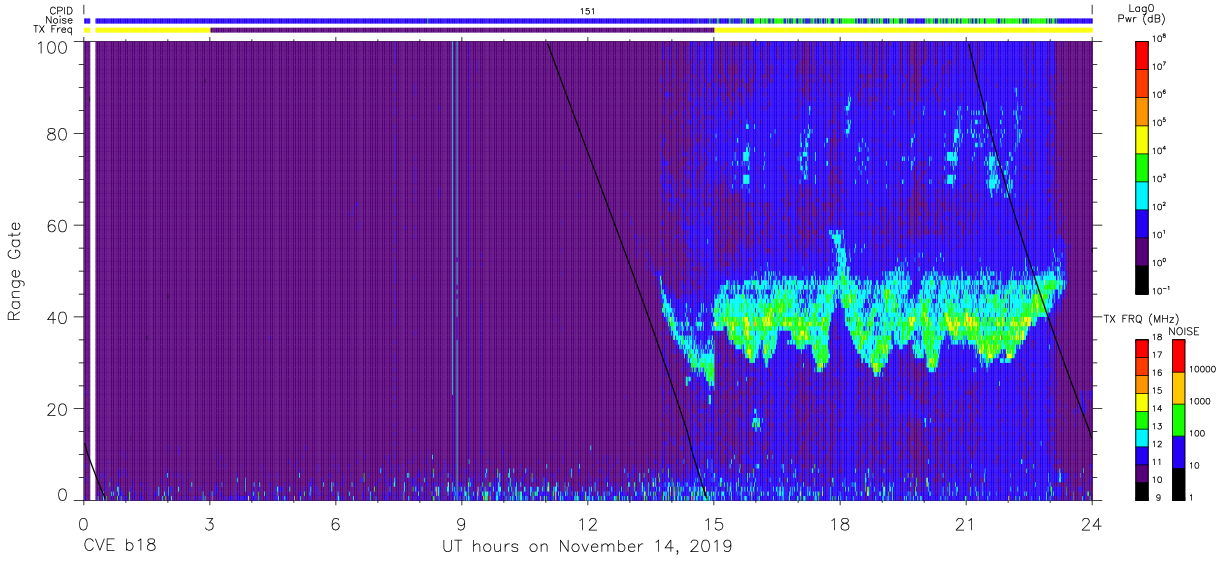Pick the green segment of the power colorbar
Viewport: 1228px width, 567px height.
click(x=1143, y=166)
